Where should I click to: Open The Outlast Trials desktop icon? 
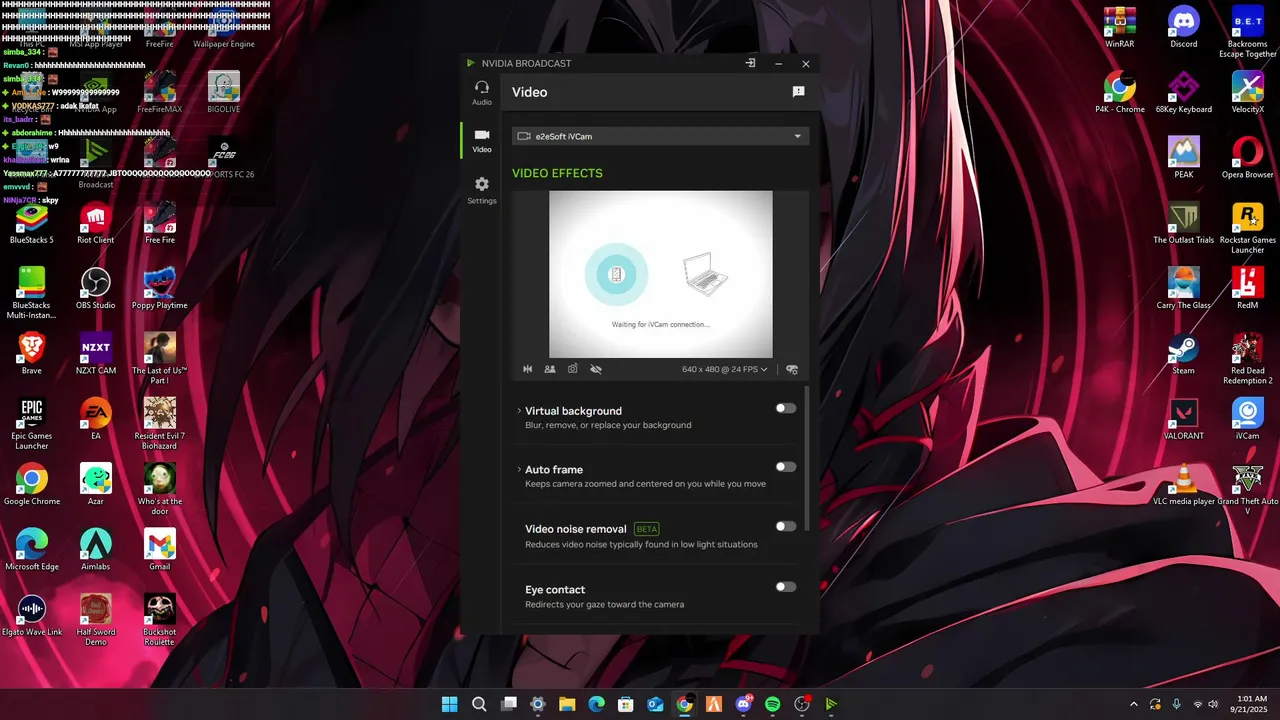(x=1184, y=224)
